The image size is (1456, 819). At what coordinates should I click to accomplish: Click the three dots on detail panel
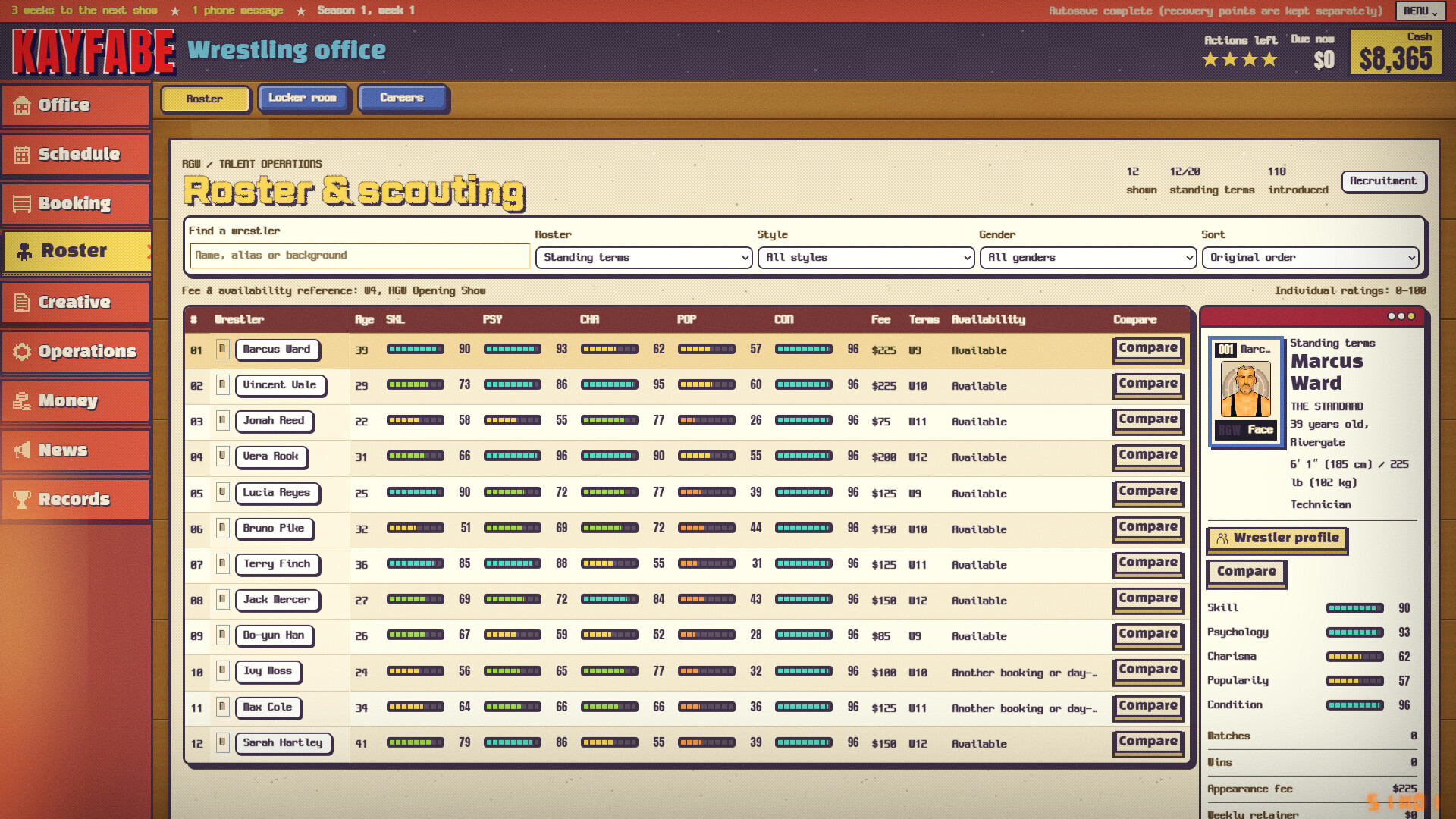point(1401,316)
